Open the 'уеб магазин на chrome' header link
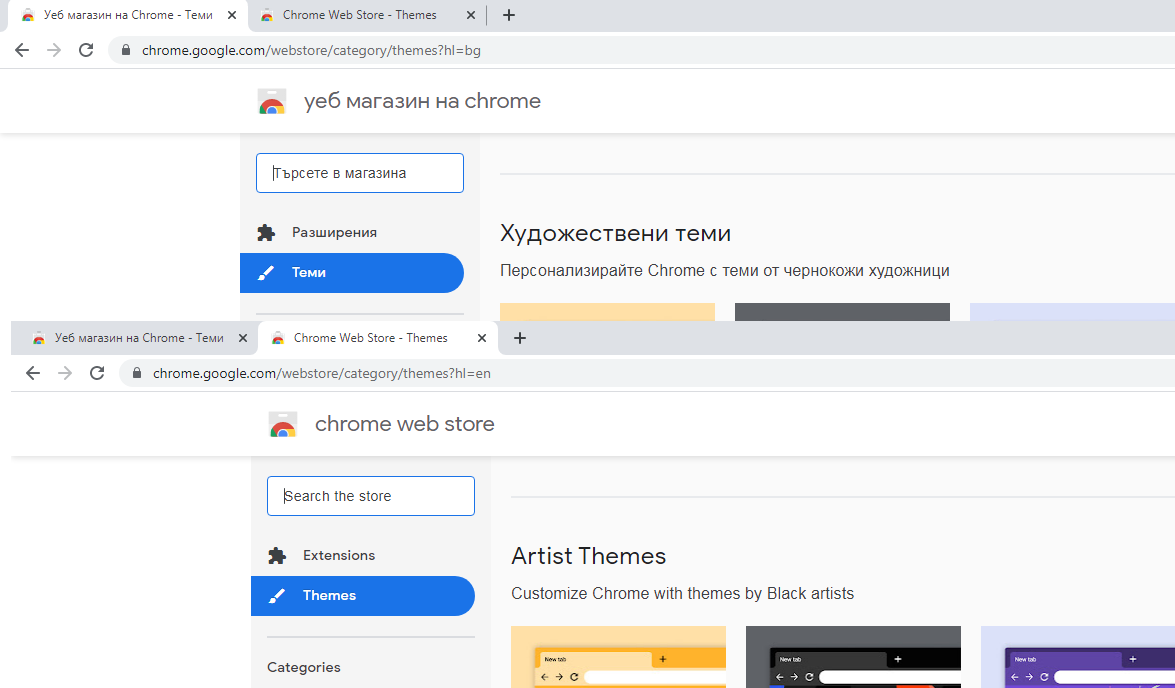The height and width of the screenshot is (688, 1175). (422, 101)
